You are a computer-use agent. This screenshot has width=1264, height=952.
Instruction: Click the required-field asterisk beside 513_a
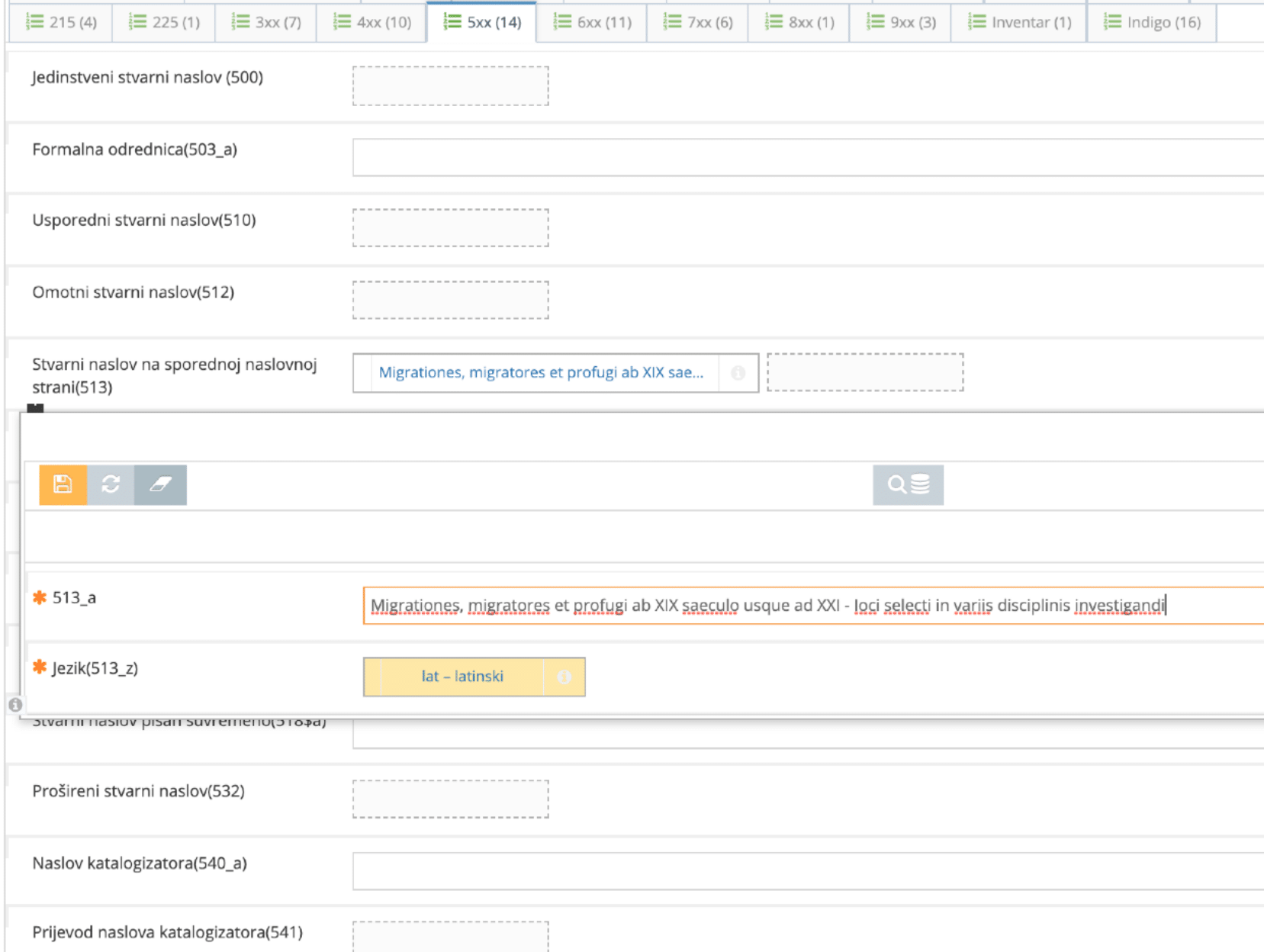(x=39, y=599)
